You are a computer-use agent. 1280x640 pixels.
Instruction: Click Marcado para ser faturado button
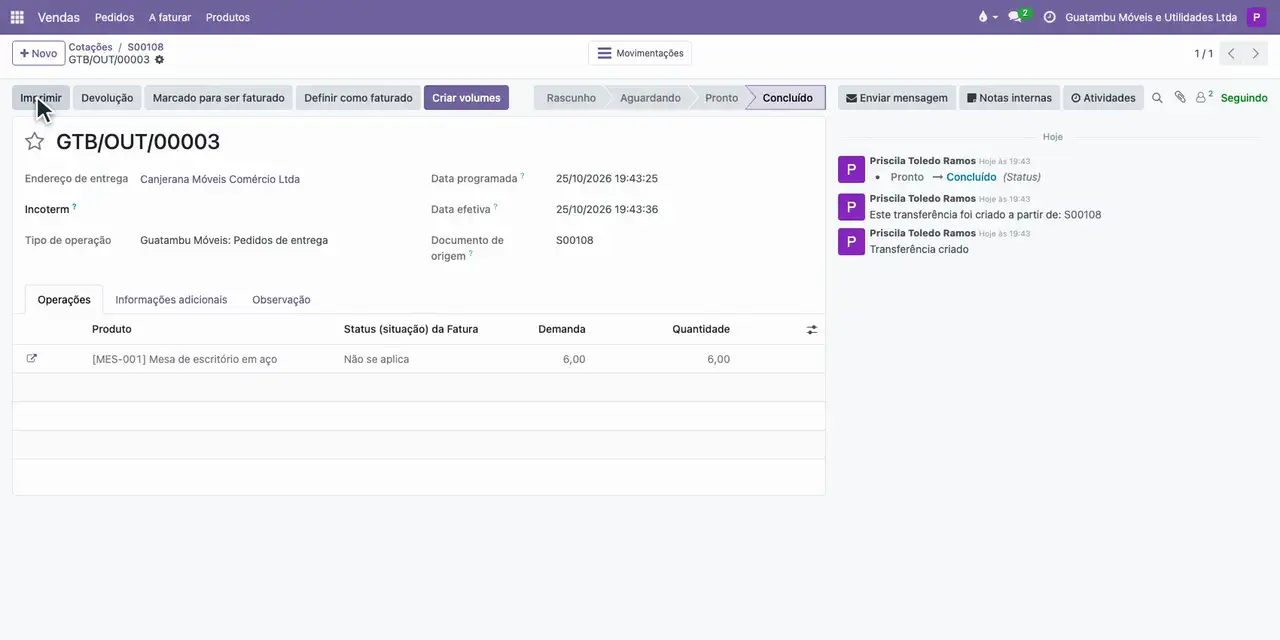coord(218,98)
